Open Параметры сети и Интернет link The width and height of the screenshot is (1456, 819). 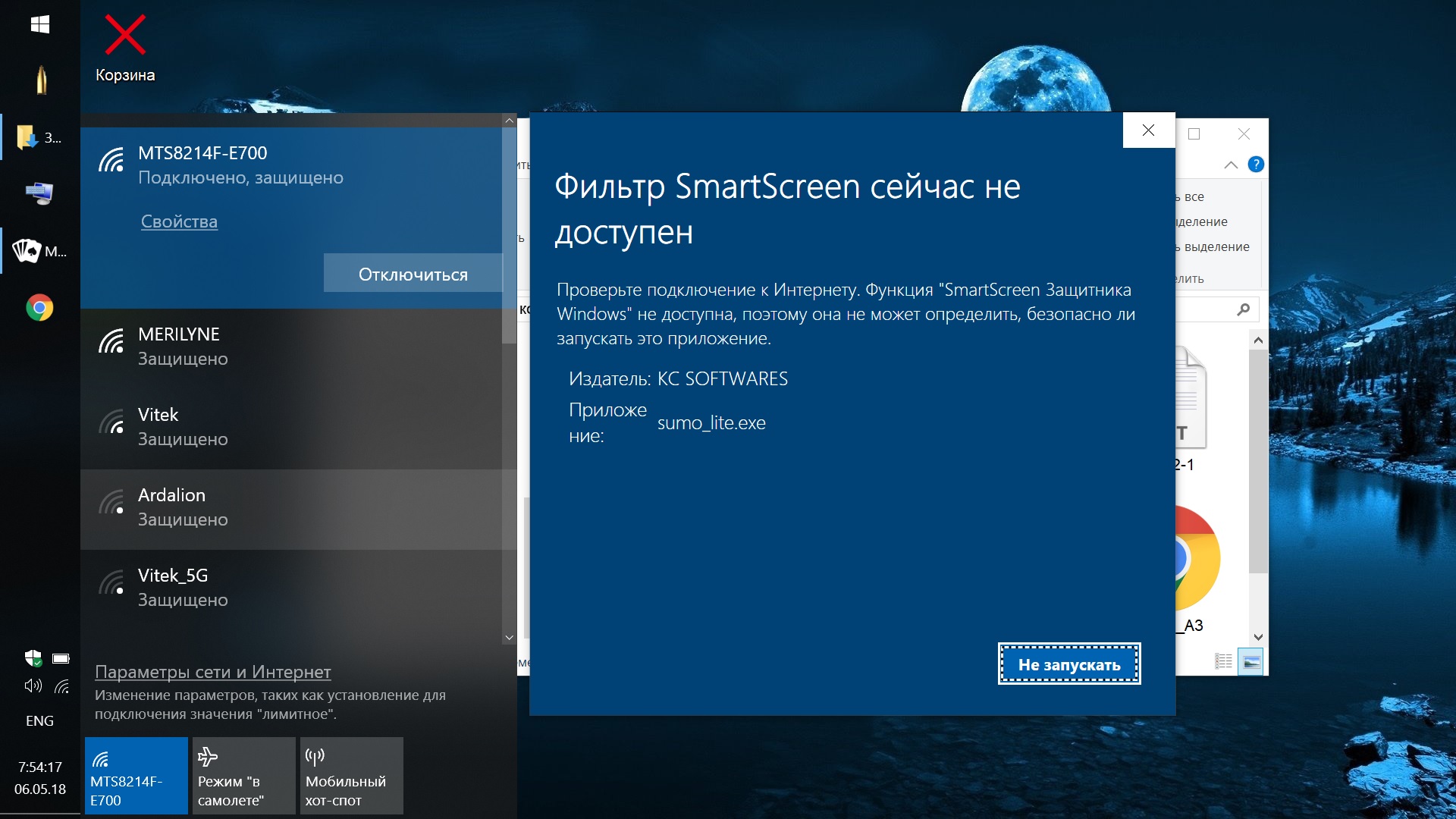click(x=212, y=672)
